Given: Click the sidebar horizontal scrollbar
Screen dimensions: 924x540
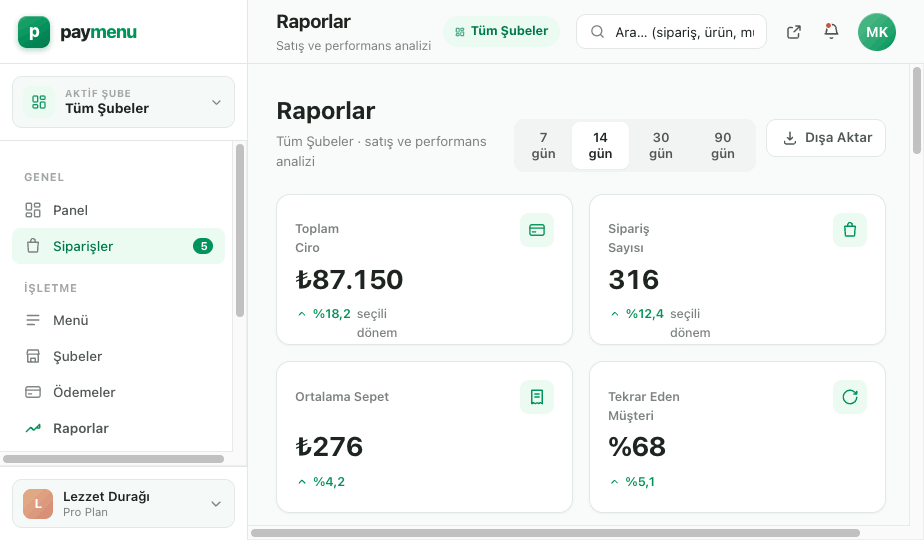Looking at the screenshot, I should [113, 459].
